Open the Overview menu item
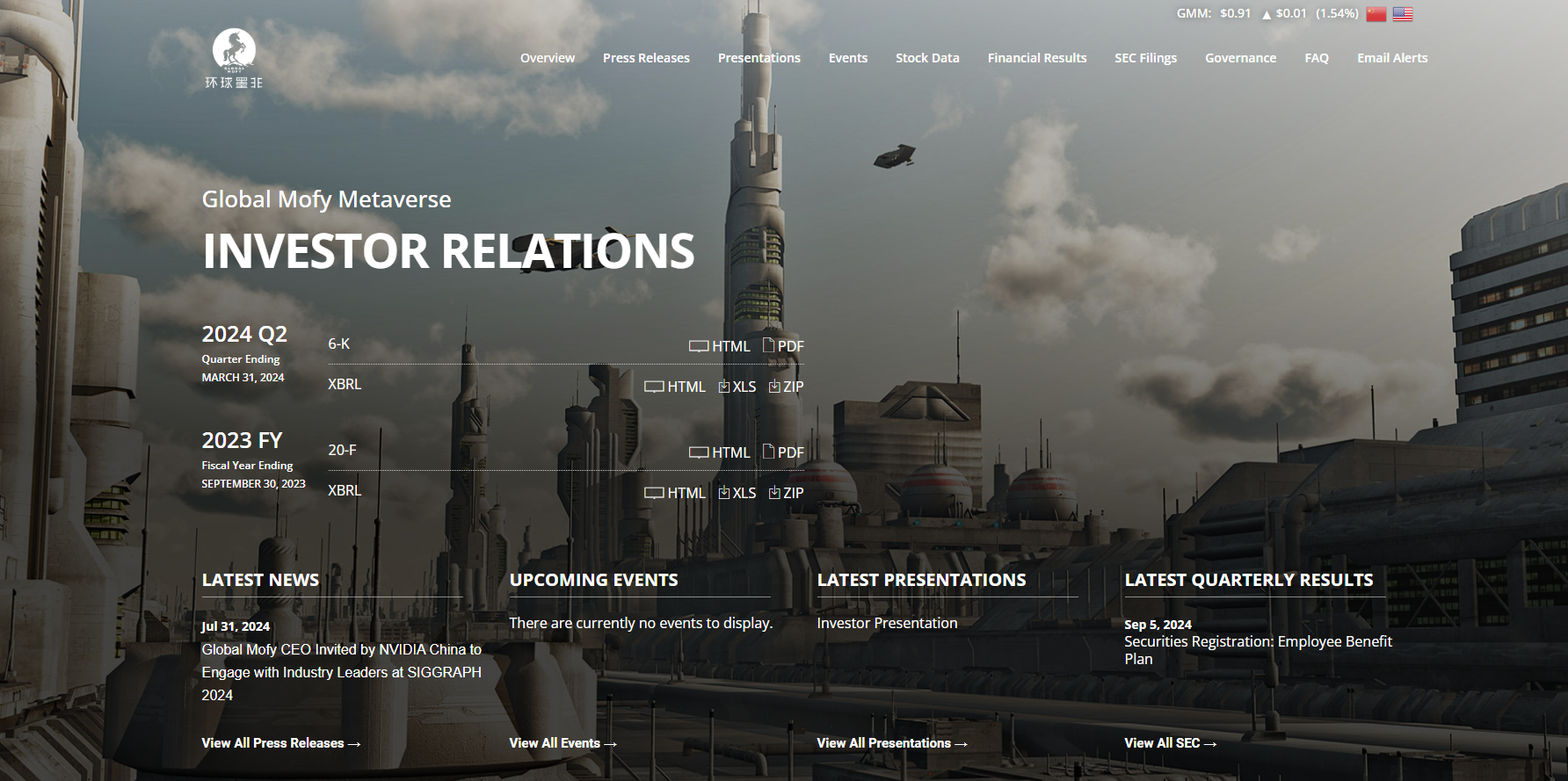1568x781 pixels. coord(548,58)
